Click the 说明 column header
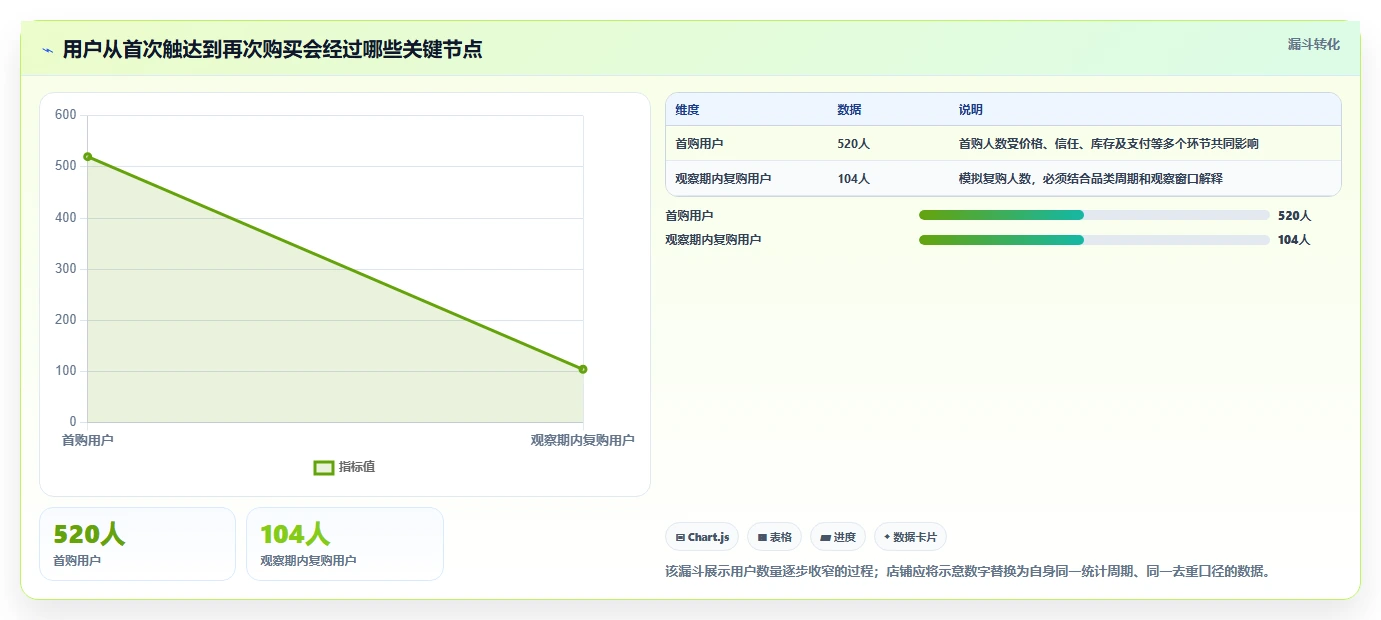Screen dimensions: 1381x620 pyautogui.click(x=970, y=110)
